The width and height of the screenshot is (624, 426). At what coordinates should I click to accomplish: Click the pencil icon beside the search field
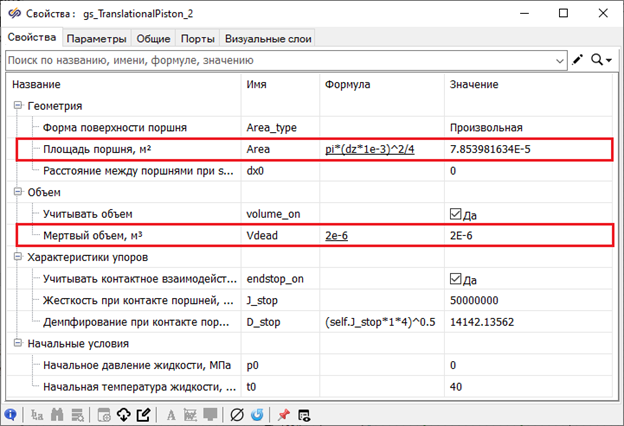(x=578, y=60)
